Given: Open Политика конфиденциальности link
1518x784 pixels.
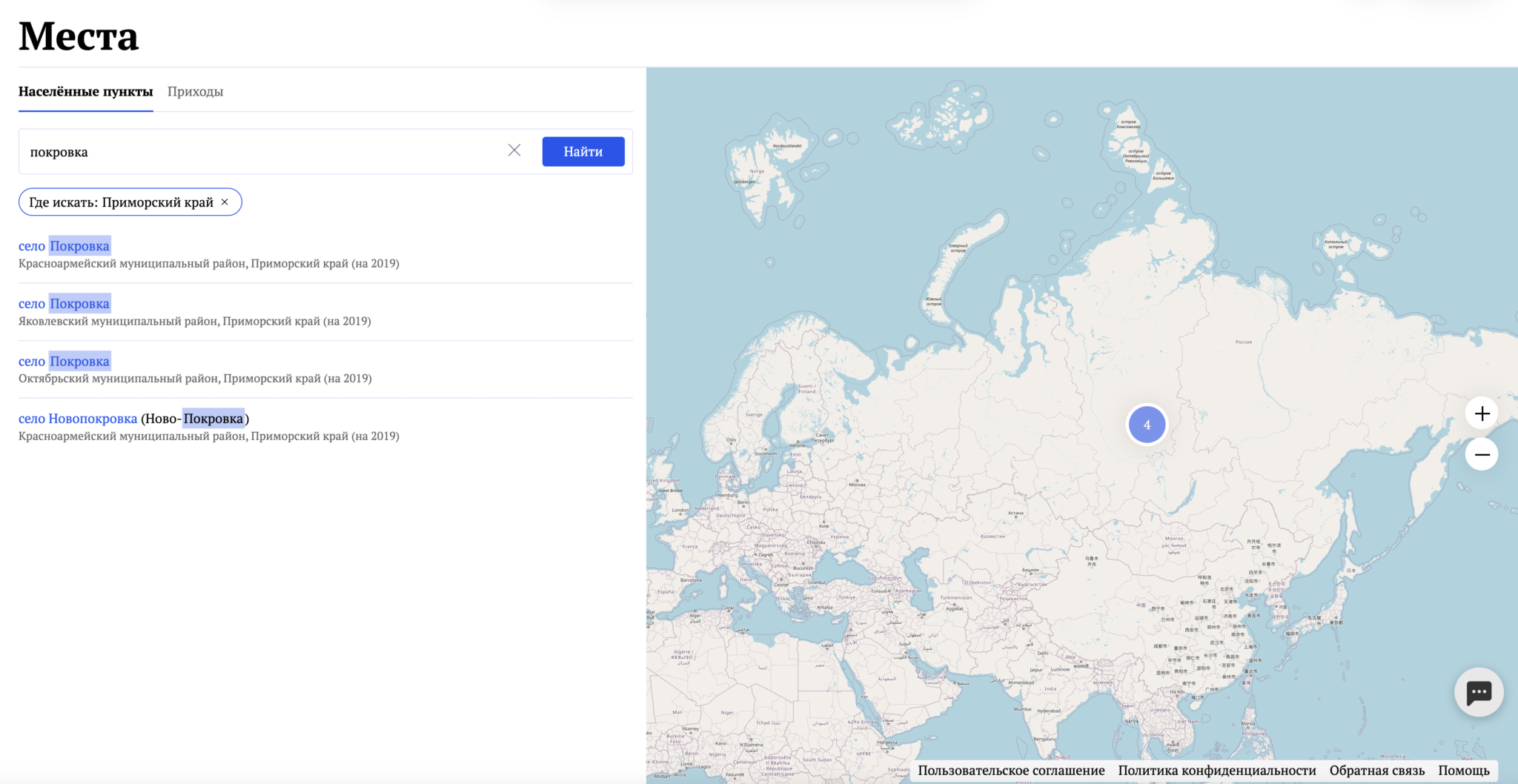Looking at the screenshot, I should point(1216,771).
